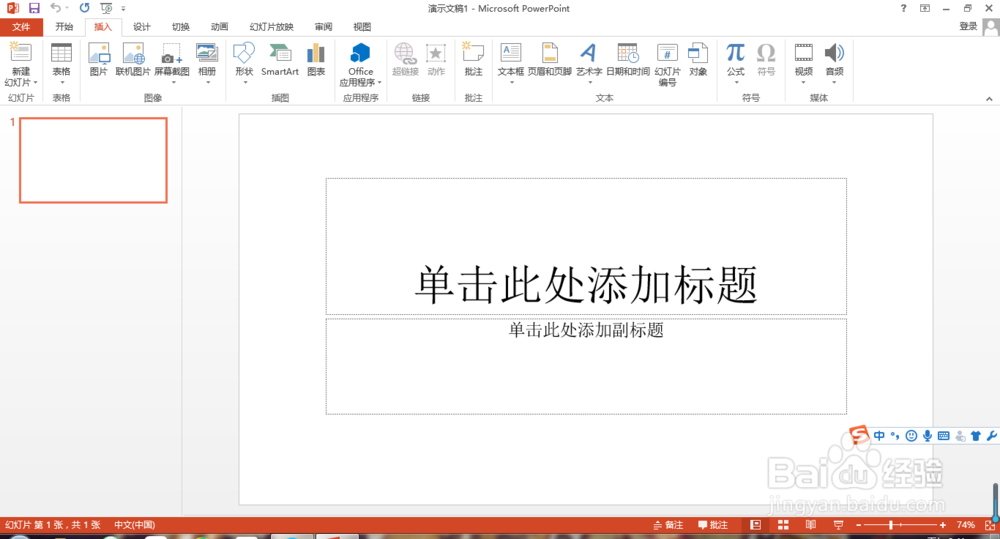This screenshot has width=1000, height=539.
Task: Start slideshow from beginning in quick access toolbar
Action: [106, 8]
